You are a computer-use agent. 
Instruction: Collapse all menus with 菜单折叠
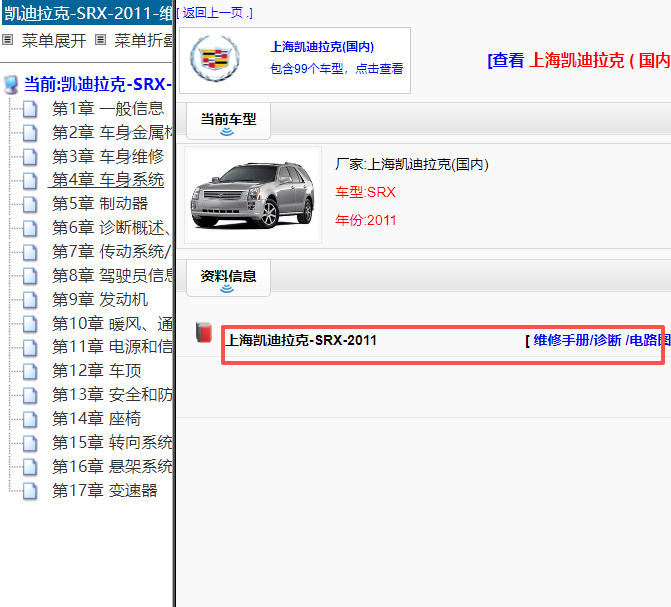[x=143, y=41]
